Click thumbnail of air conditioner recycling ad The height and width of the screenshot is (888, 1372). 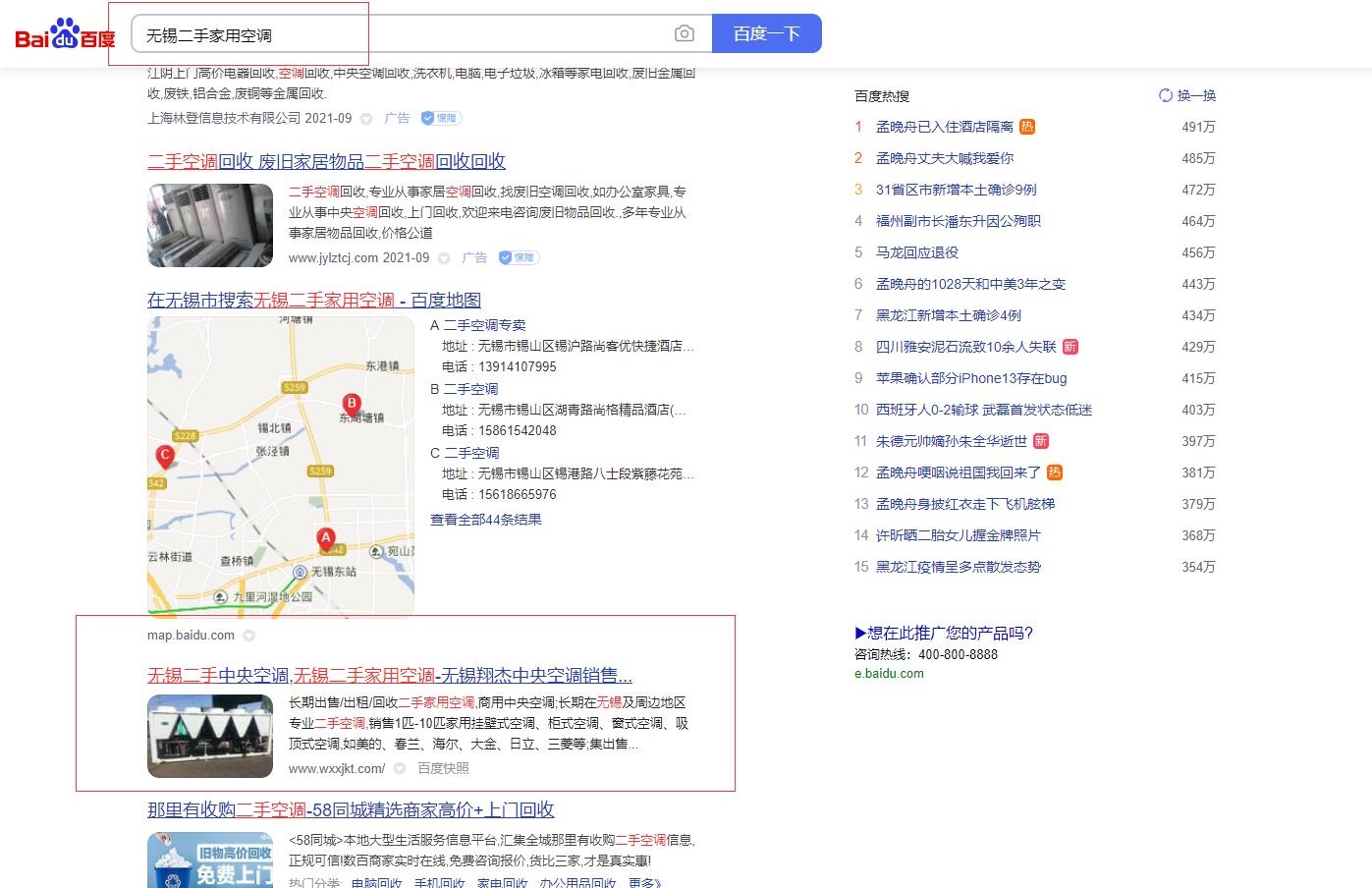click(210, 225)
